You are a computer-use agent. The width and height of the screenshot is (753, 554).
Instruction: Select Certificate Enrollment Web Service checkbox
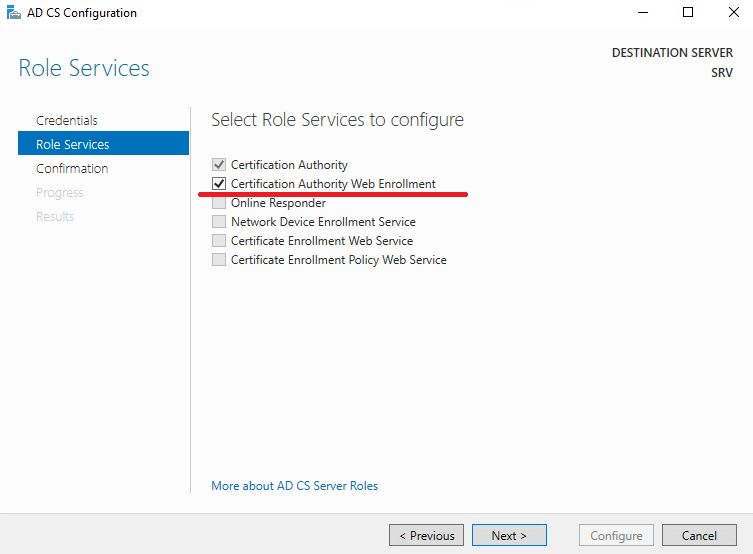(219, 241)
